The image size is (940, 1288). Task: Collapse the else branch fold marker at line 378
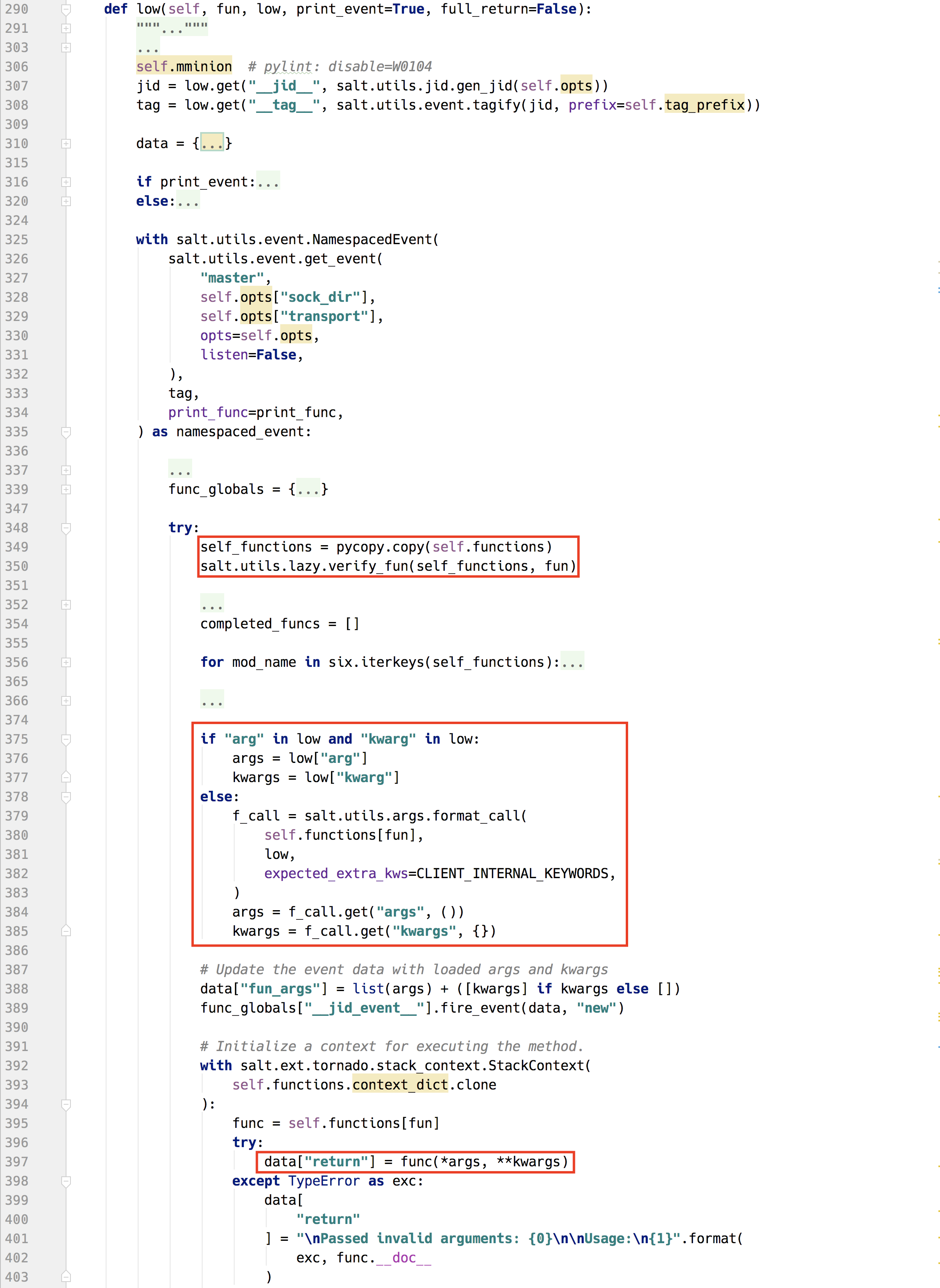65,796
